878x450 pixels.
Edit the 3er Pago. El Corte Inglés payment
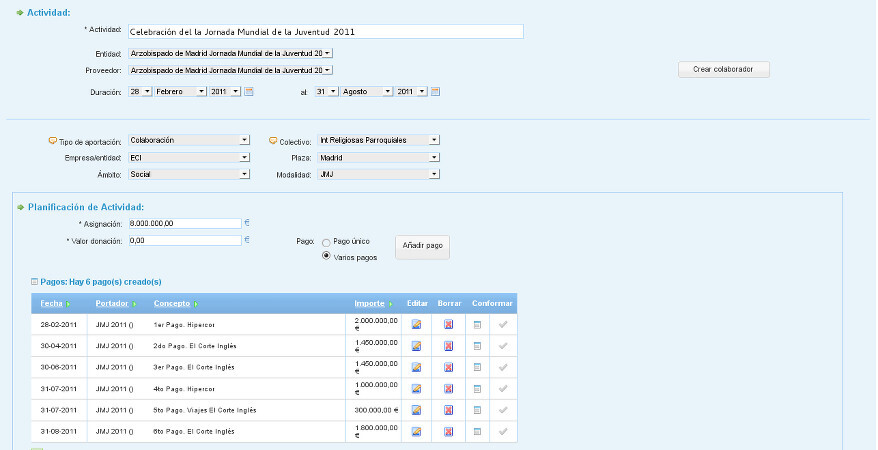pyautogui.click(x=416, y=367)
